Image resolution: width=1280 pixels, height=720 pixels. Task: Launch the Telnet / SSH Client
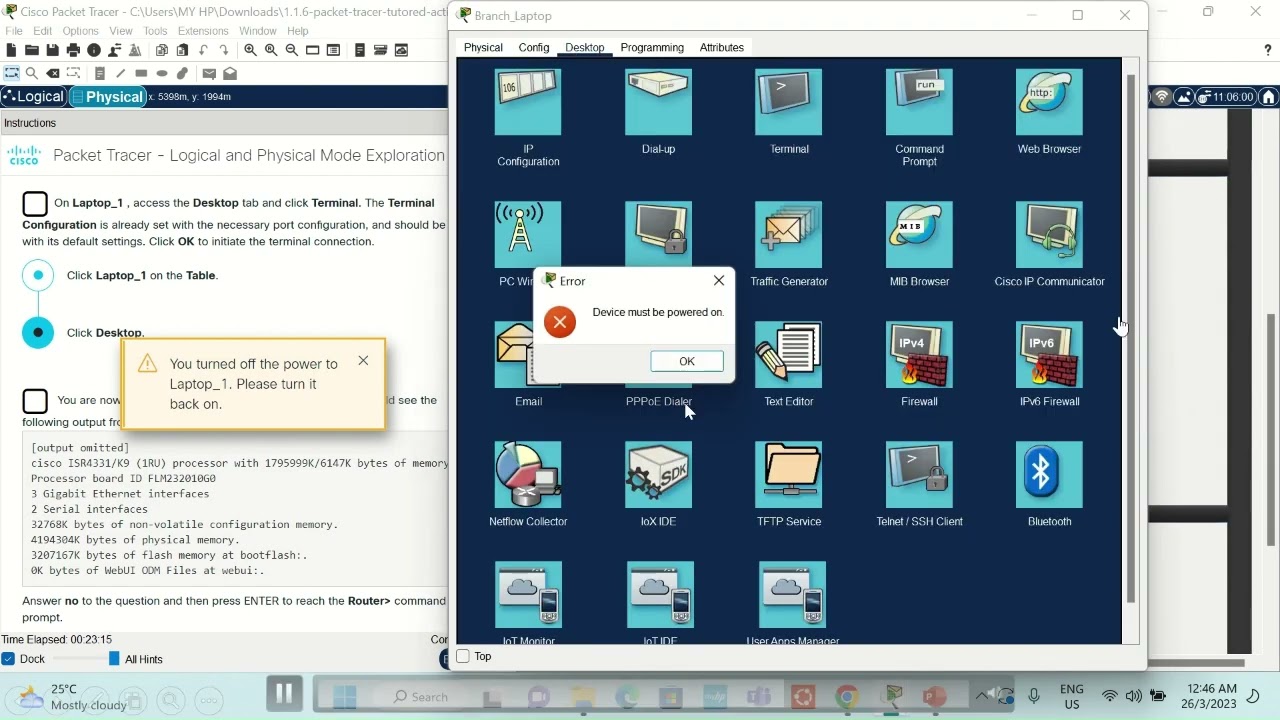(919, 475)
